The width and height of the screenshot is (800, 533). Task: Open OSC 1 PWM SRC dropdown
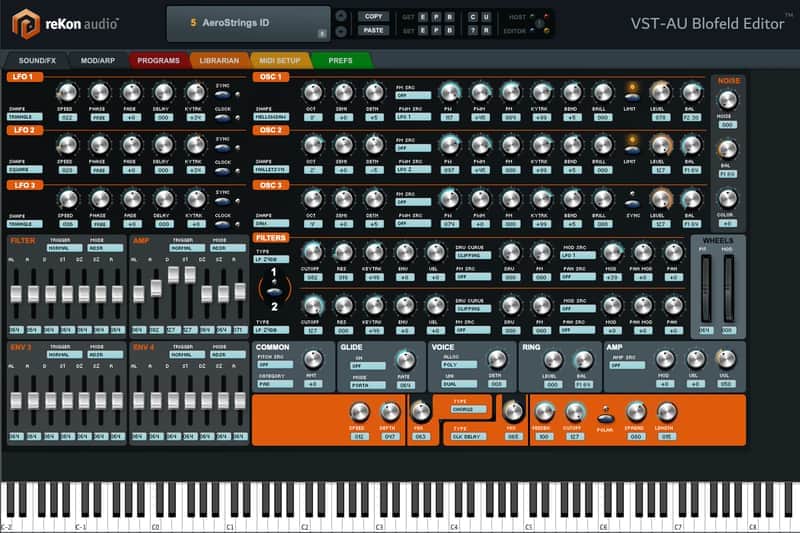(413, 117)
